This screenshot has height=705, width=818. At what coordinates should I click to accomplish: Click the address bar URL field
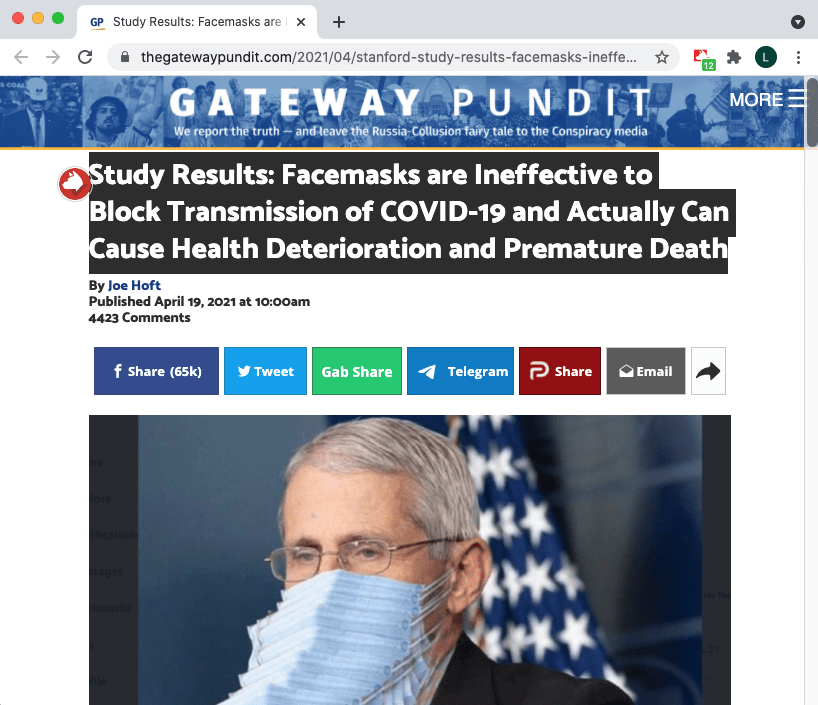[x=388, y=57]
